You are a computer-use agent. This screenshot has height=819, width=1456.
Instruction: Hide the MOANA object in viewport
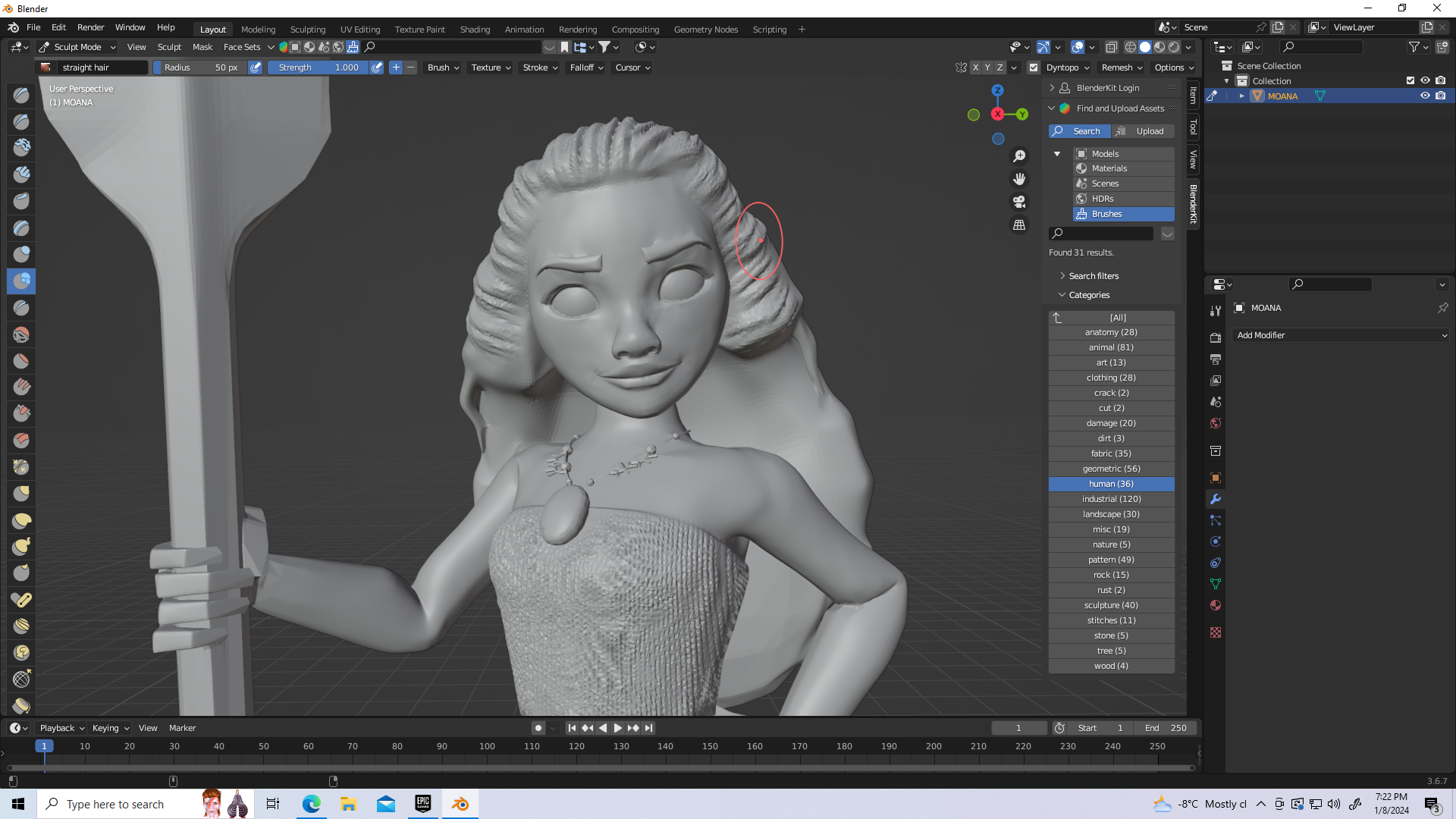(1425, 96)
